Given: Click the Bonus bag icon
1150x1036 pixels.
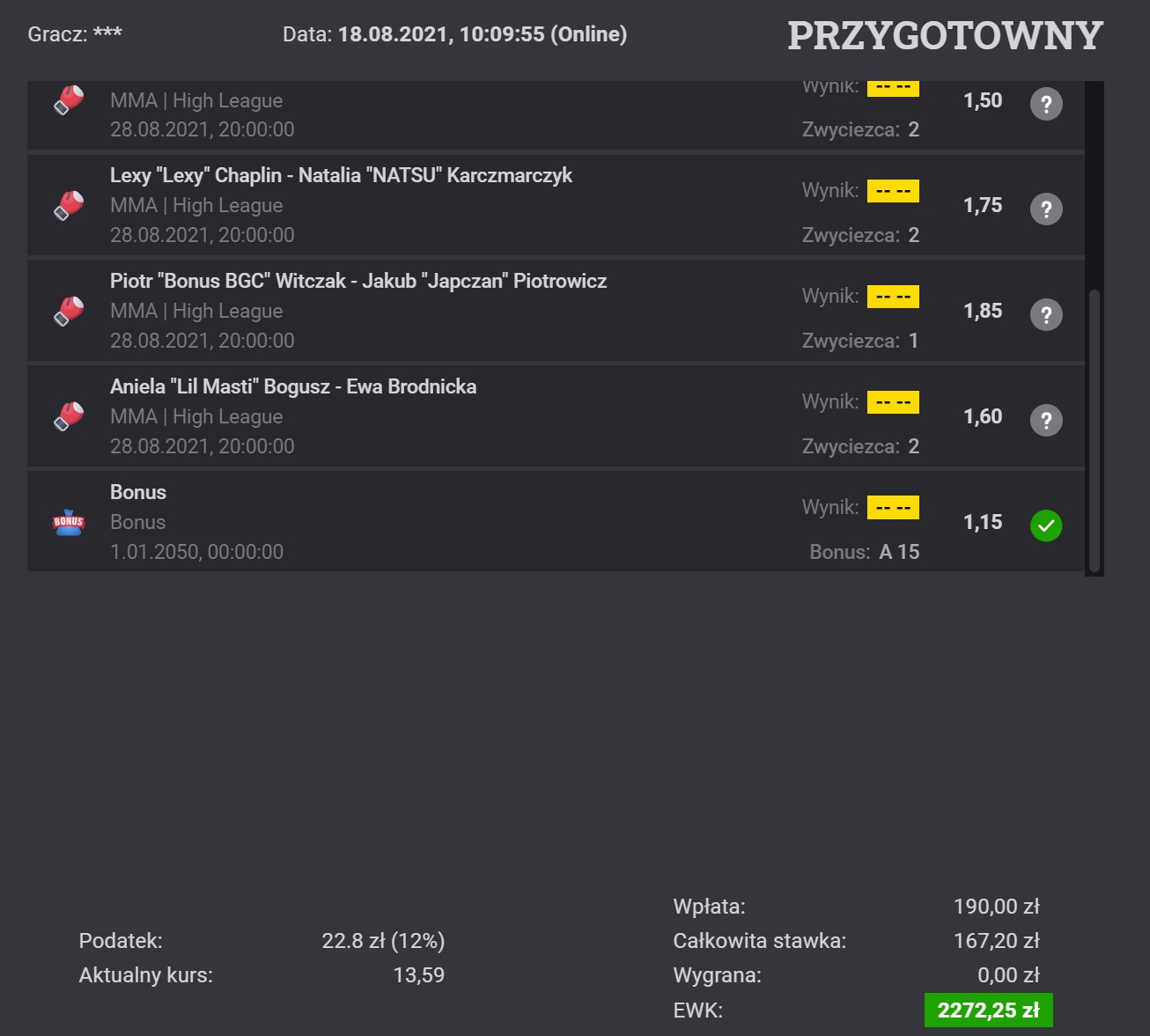Looking at the screenshot, I should (x=69, y=522).
